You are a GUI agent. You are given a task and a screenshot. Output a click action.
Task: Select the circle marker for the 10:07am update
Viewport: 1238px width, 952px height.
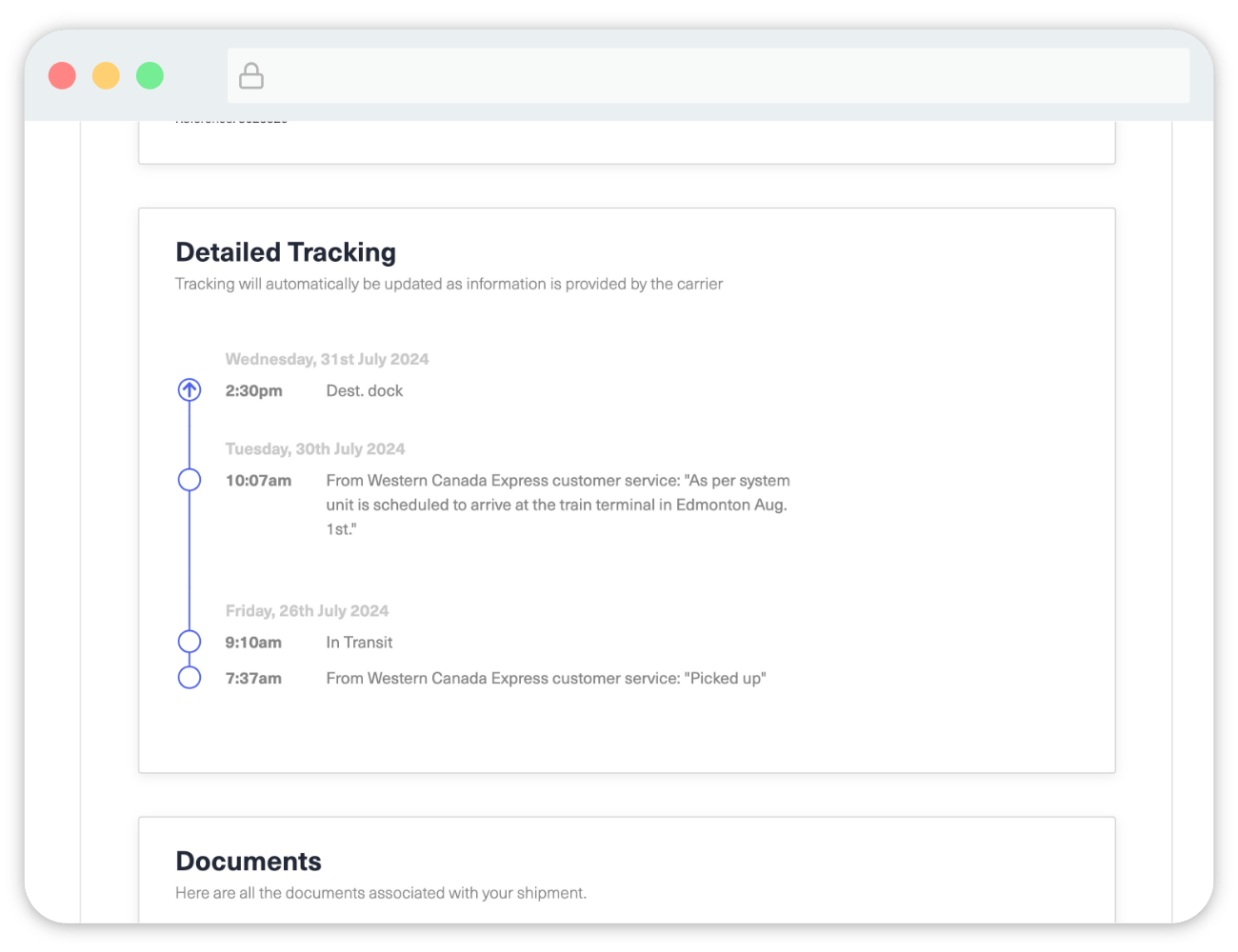click(x=190, y=480)
